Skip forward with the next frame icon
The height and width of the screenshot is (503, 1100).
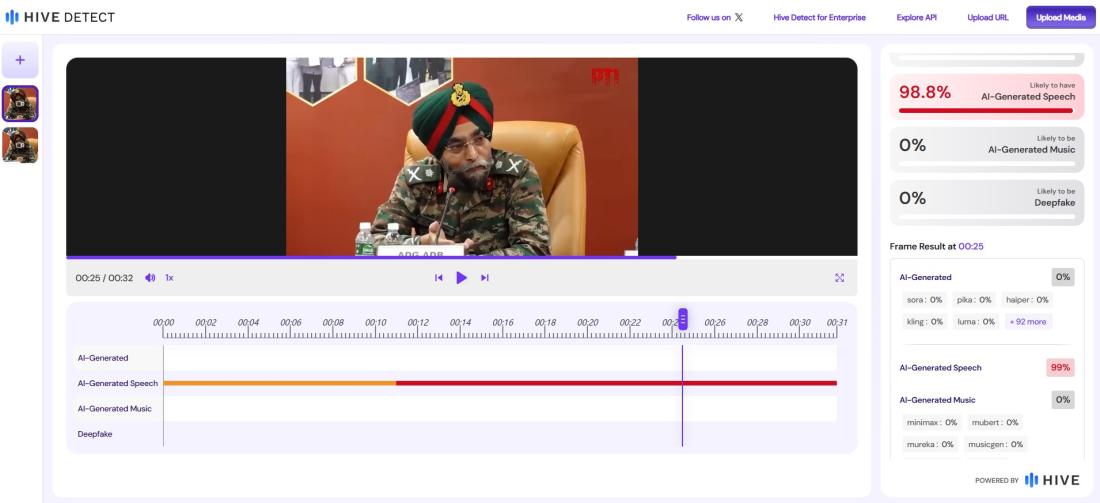(485, 278)
